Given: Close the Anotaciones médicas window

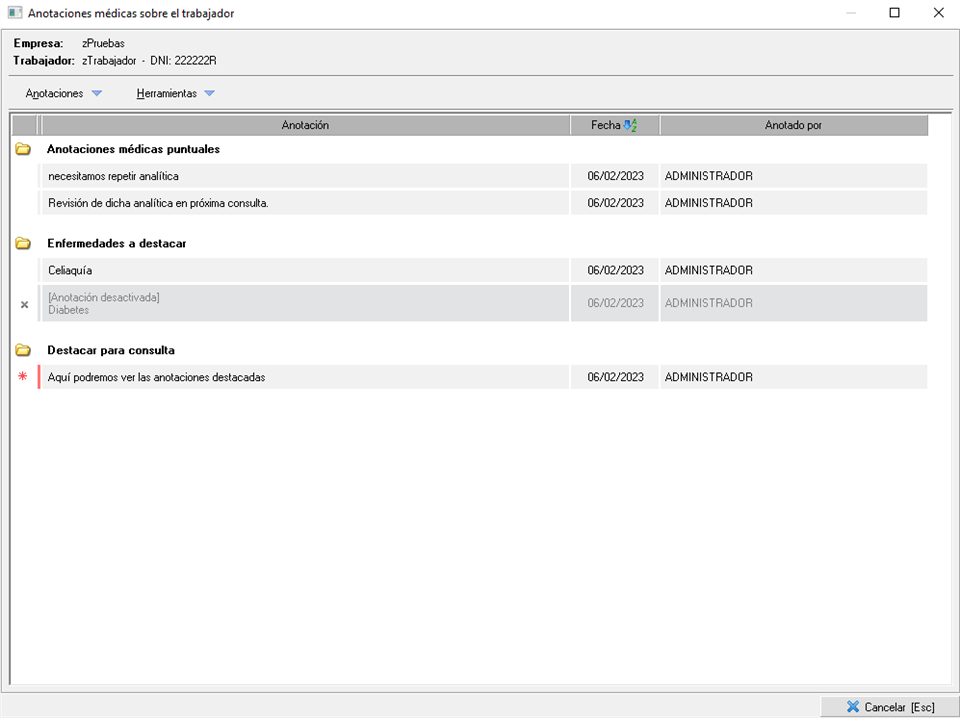Looking at the screenshot, I should click(939, 13).
